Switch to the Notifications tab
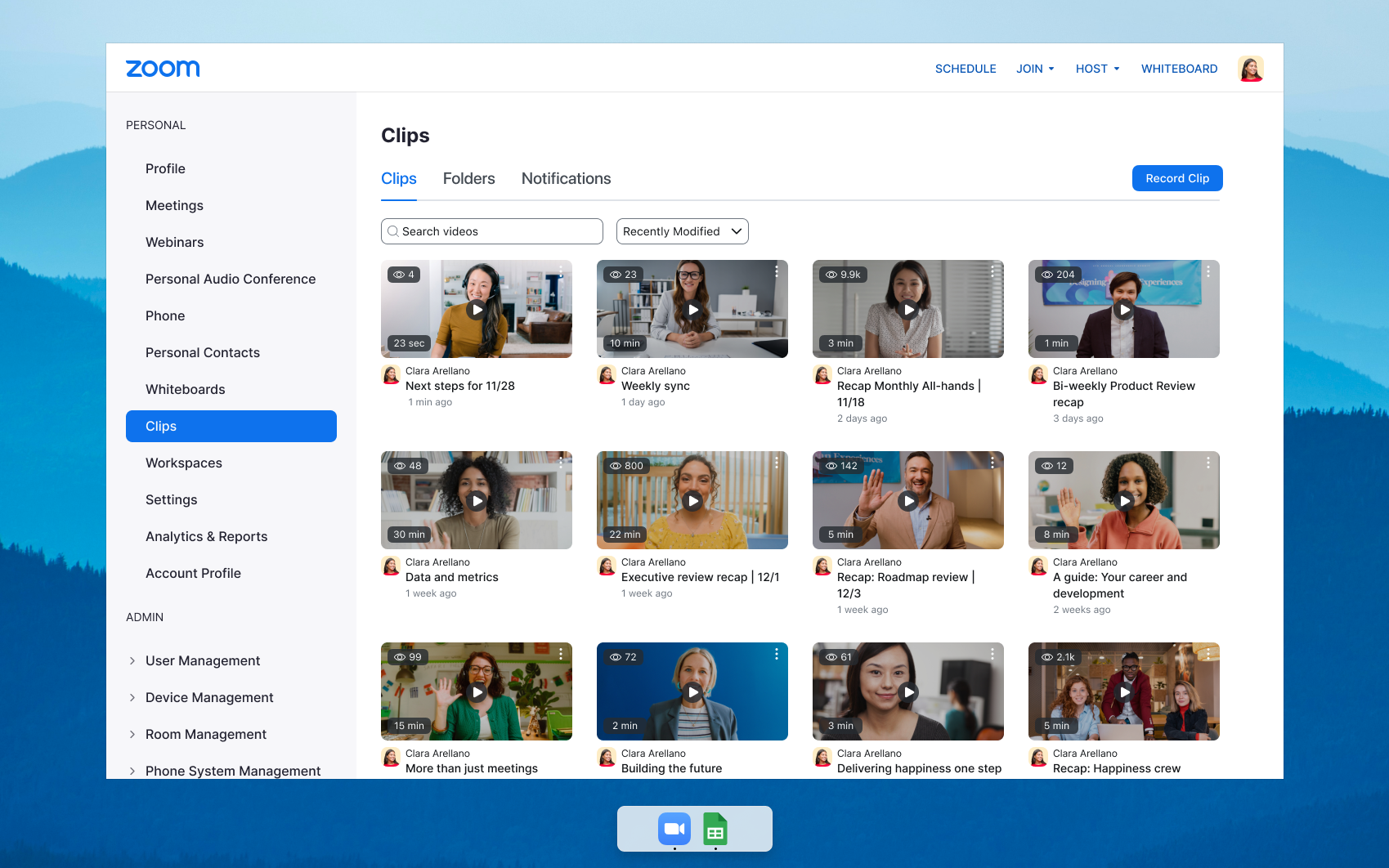 coord(566,179)
